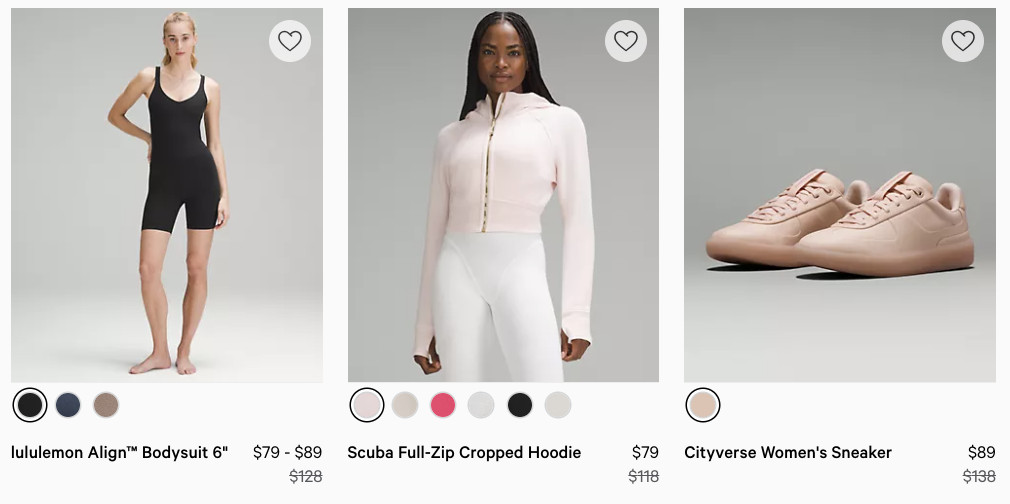1010x504 pixels.
Task: Click the $79 - $89 bodysuit price
Action: 287,452
